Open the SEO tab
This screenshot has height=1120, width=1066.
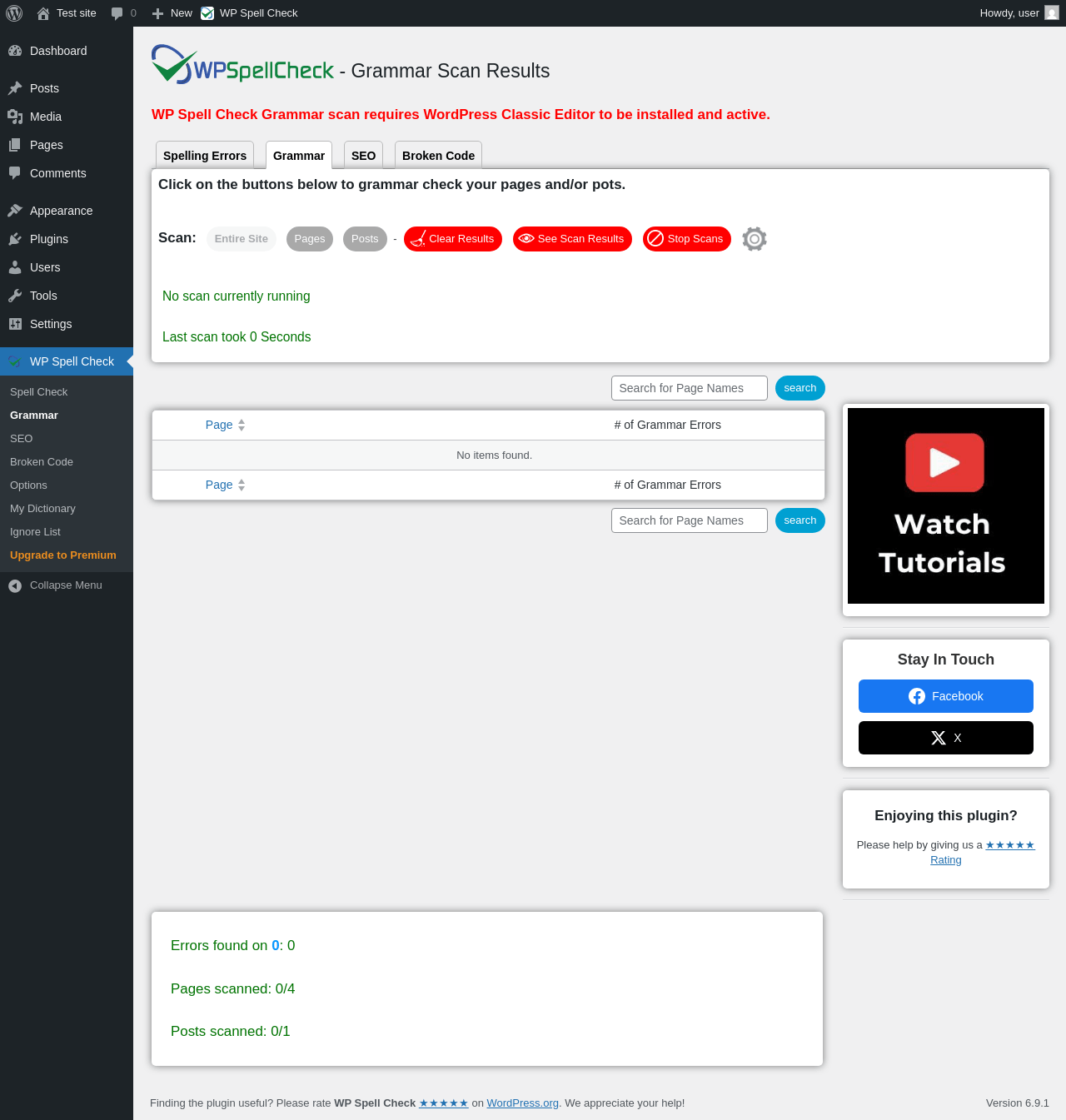tap(364, 156)
